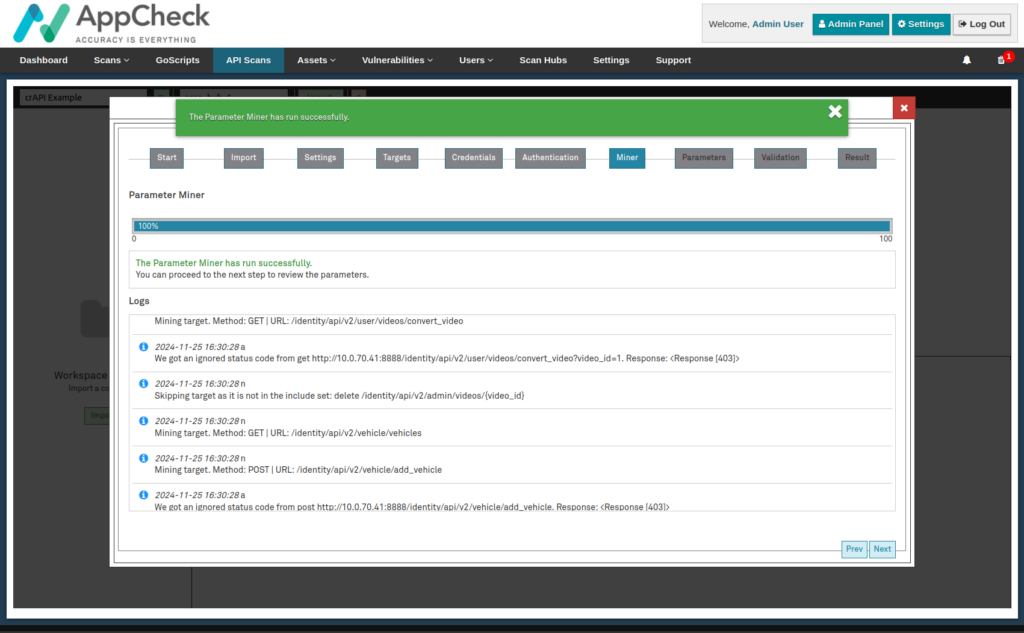Image resolution: width=1024 pixels, height=633 pixels.
Task: Go to the Parameters wizard step
Action: pyautogui.click(x=704, y=158)
